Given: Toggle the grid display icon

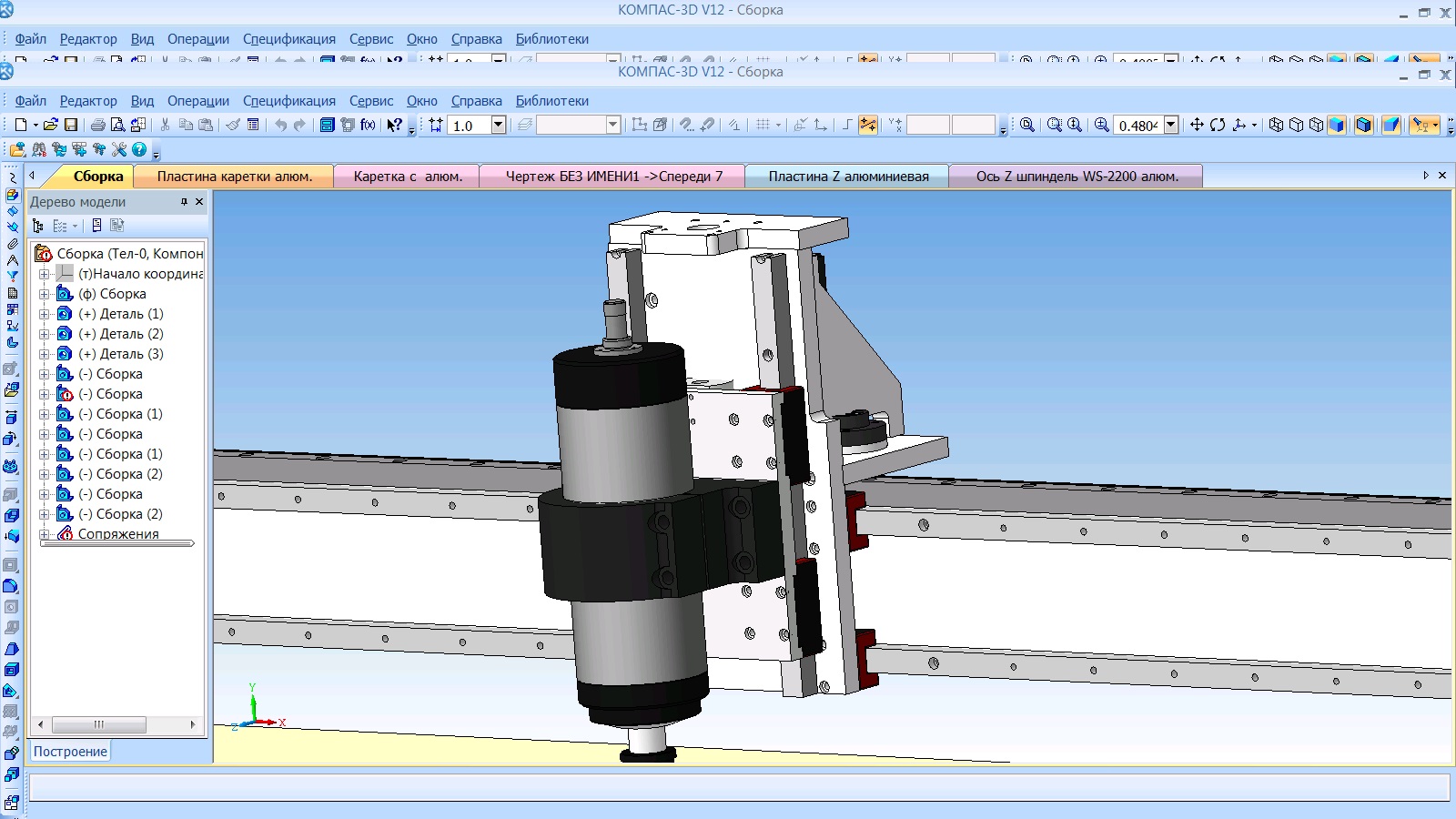Looking at the screenshot, I should pyautogui.click(x=763, y=125).
